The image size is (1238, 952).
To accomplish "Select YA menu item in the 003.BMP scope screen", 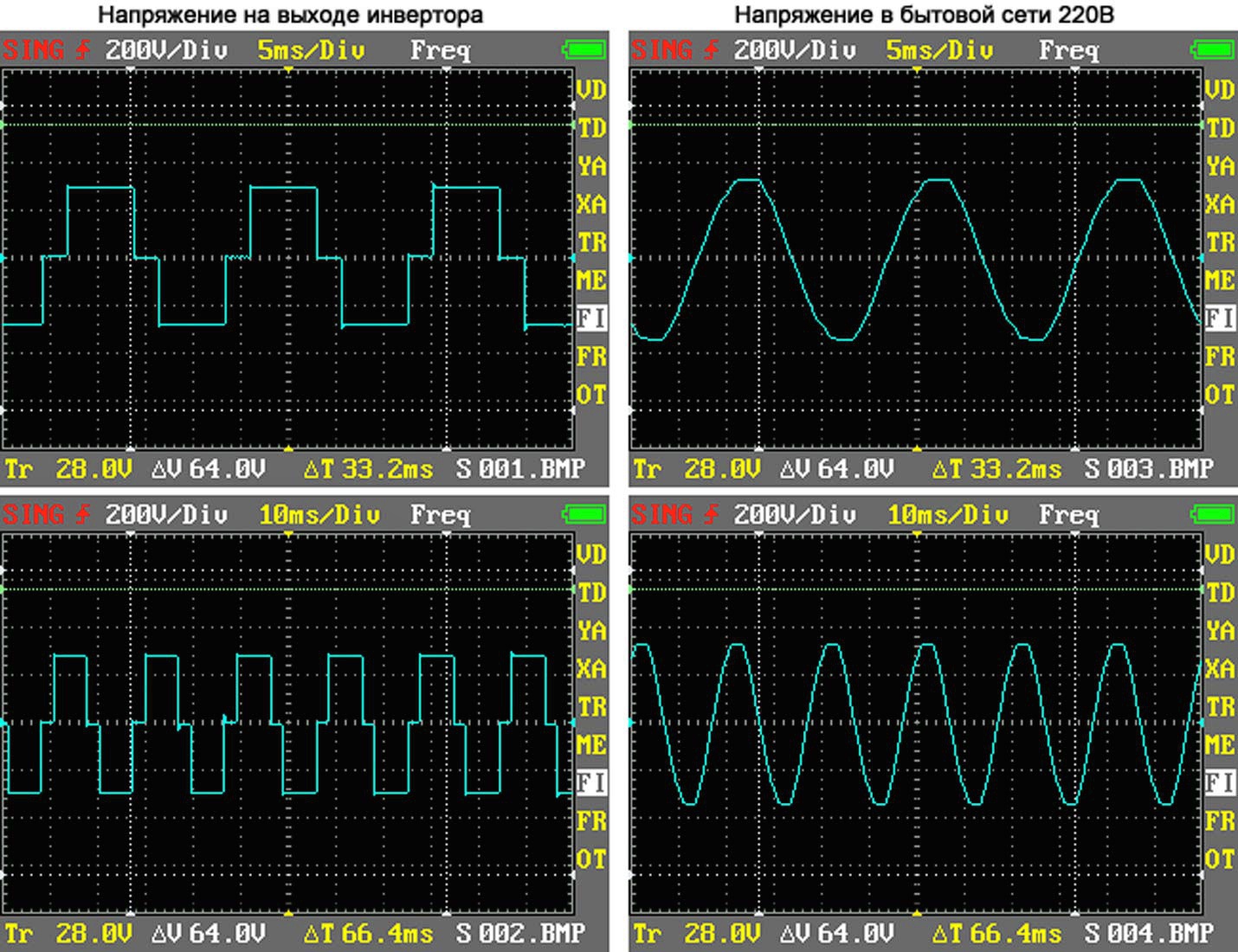I will tap(1220, 166).
